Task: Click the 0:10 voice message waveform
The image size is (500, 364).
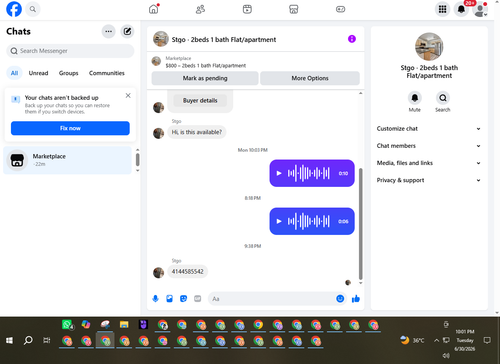Action: [x=309, y=173]
